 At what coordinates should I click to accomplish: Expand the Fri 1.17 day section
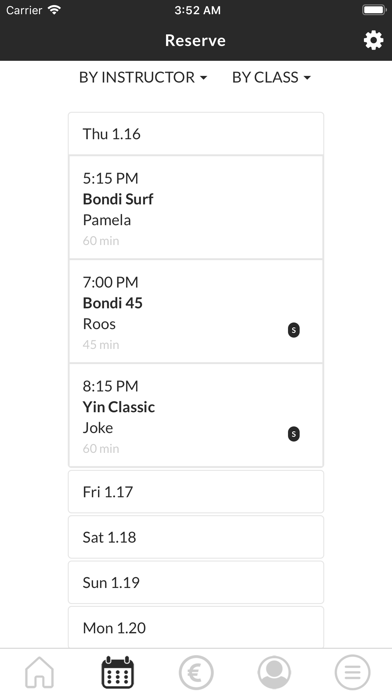tap(196, 492)
